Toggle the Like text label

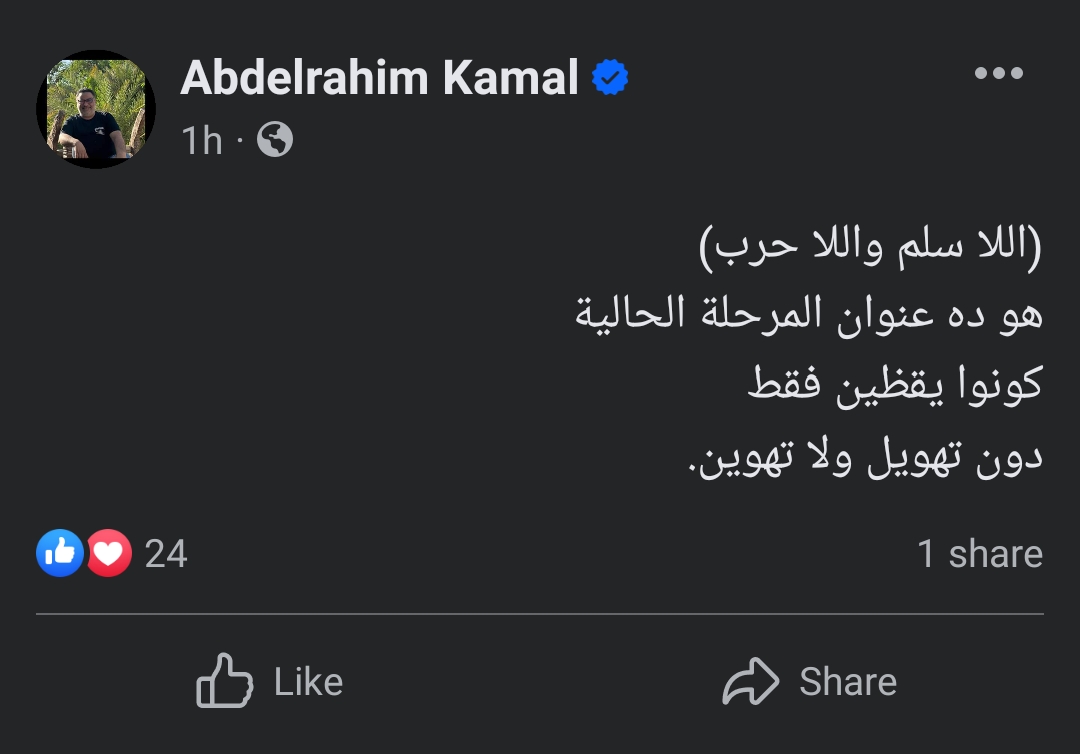click(308, 682)
